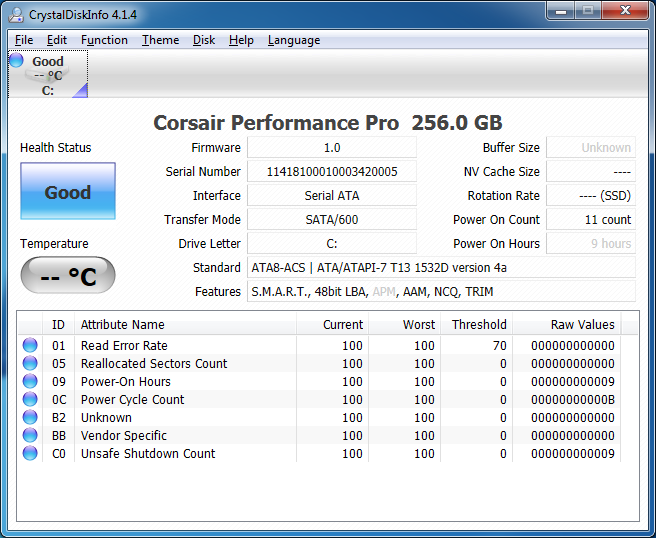Viewport: 656px width, 538px height.
Task: Click the Drive Letter field C:
Action: 332,243
